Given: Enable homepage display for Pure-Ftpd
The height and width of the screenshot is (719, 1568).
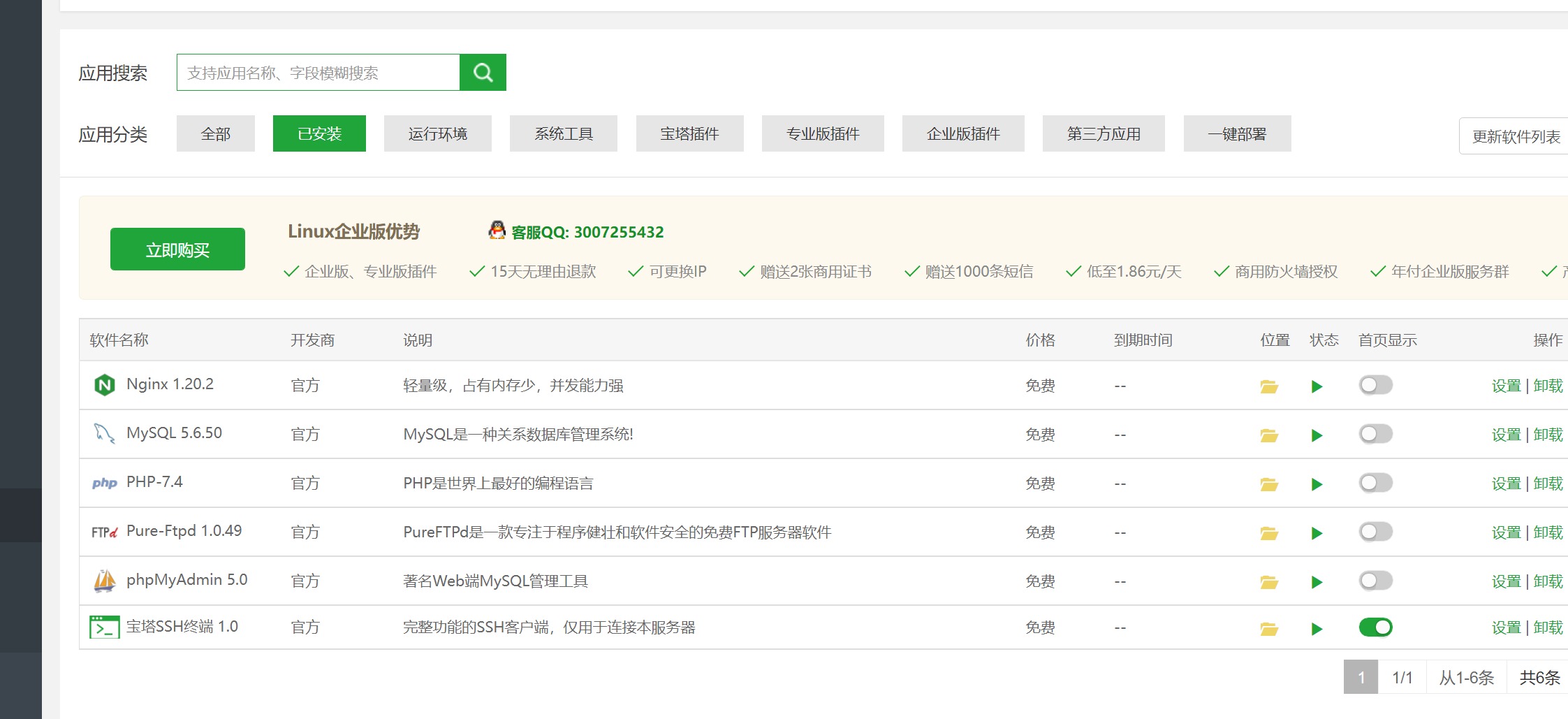Looking at the screenshot, I should click(x=1375, y=532).
